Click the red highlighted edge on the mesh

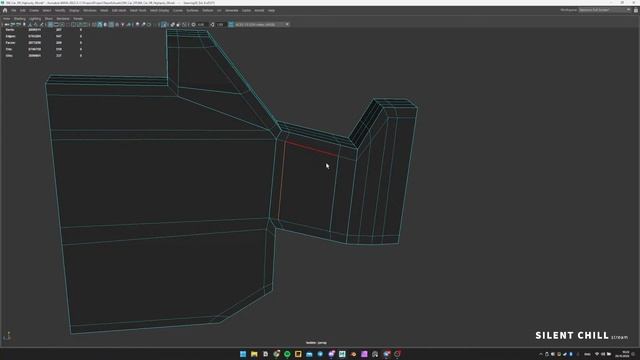tap(312, 149)
